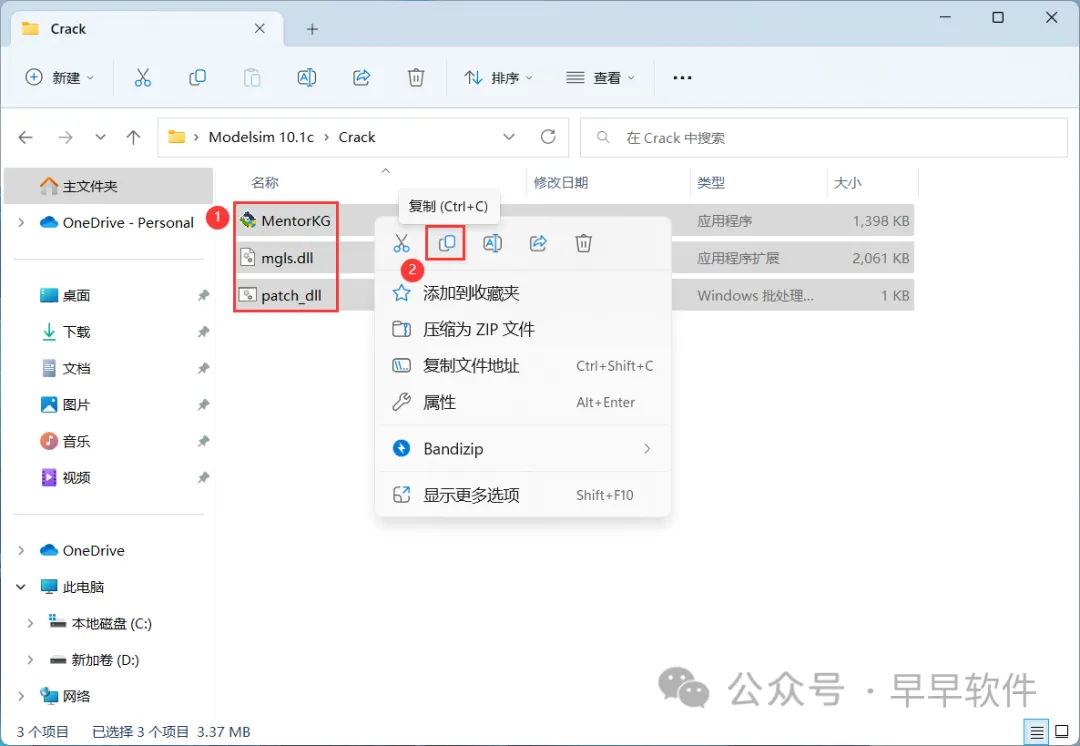Expand the OneDrive tree node
Image resolution: width=1080 pixels, height=746 pixels.
click(21, 550)
